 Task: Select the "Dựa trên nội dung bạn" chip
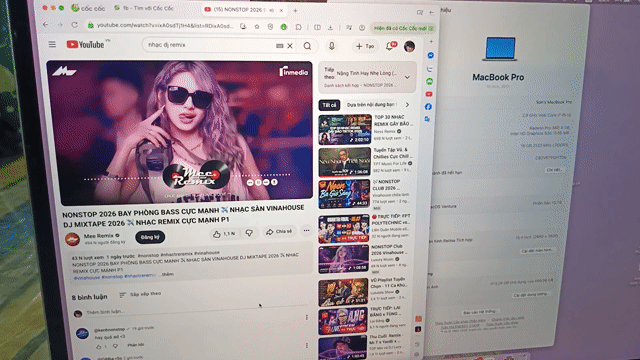point(371,105)
